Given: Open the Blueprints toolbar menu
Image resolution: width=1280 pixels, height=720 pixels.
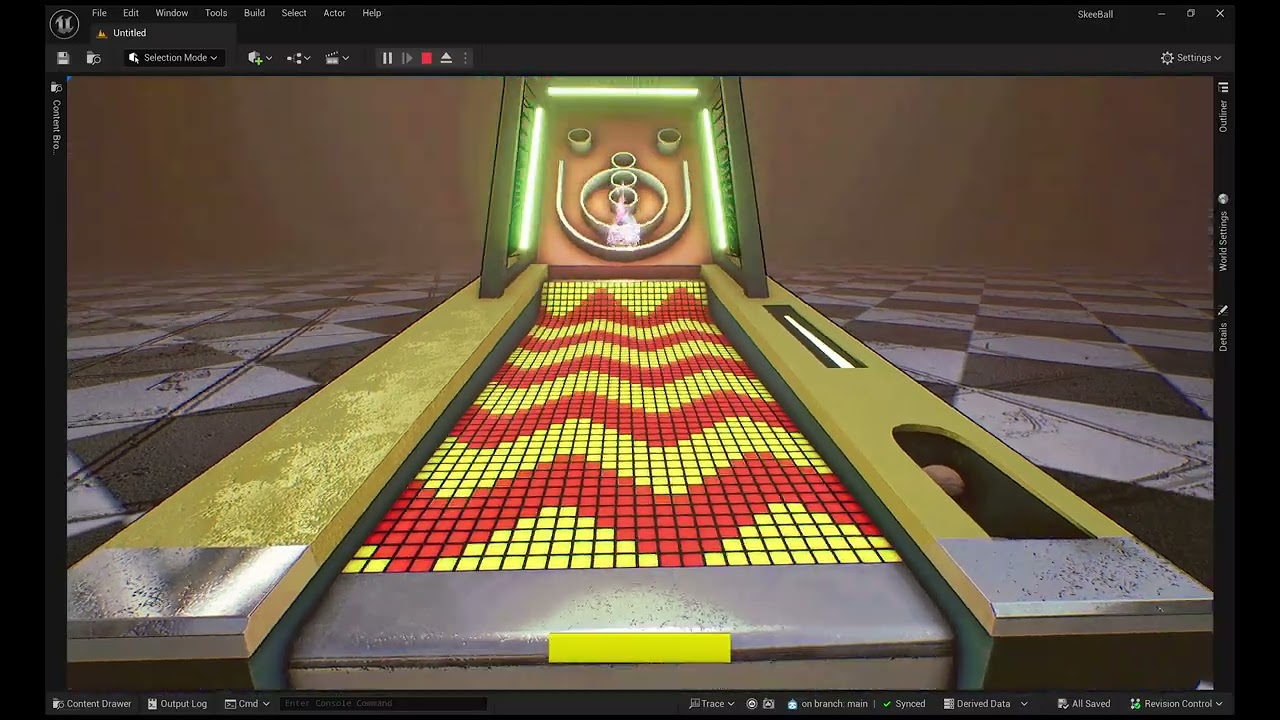Looking at the screenshot, I should [x=299, y=58].
